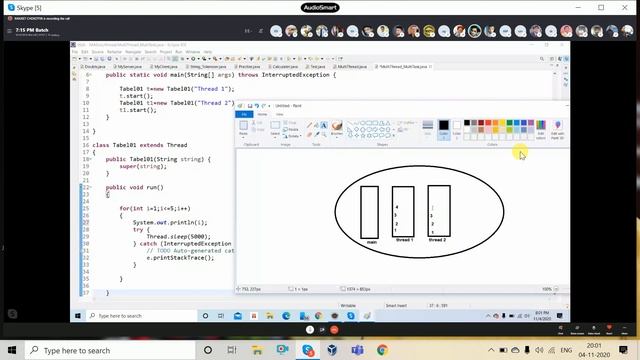Toggle the microphone mute button in Skype
Image resolution: width=640 pixels, height=360 pixels.
pos(310,330)
